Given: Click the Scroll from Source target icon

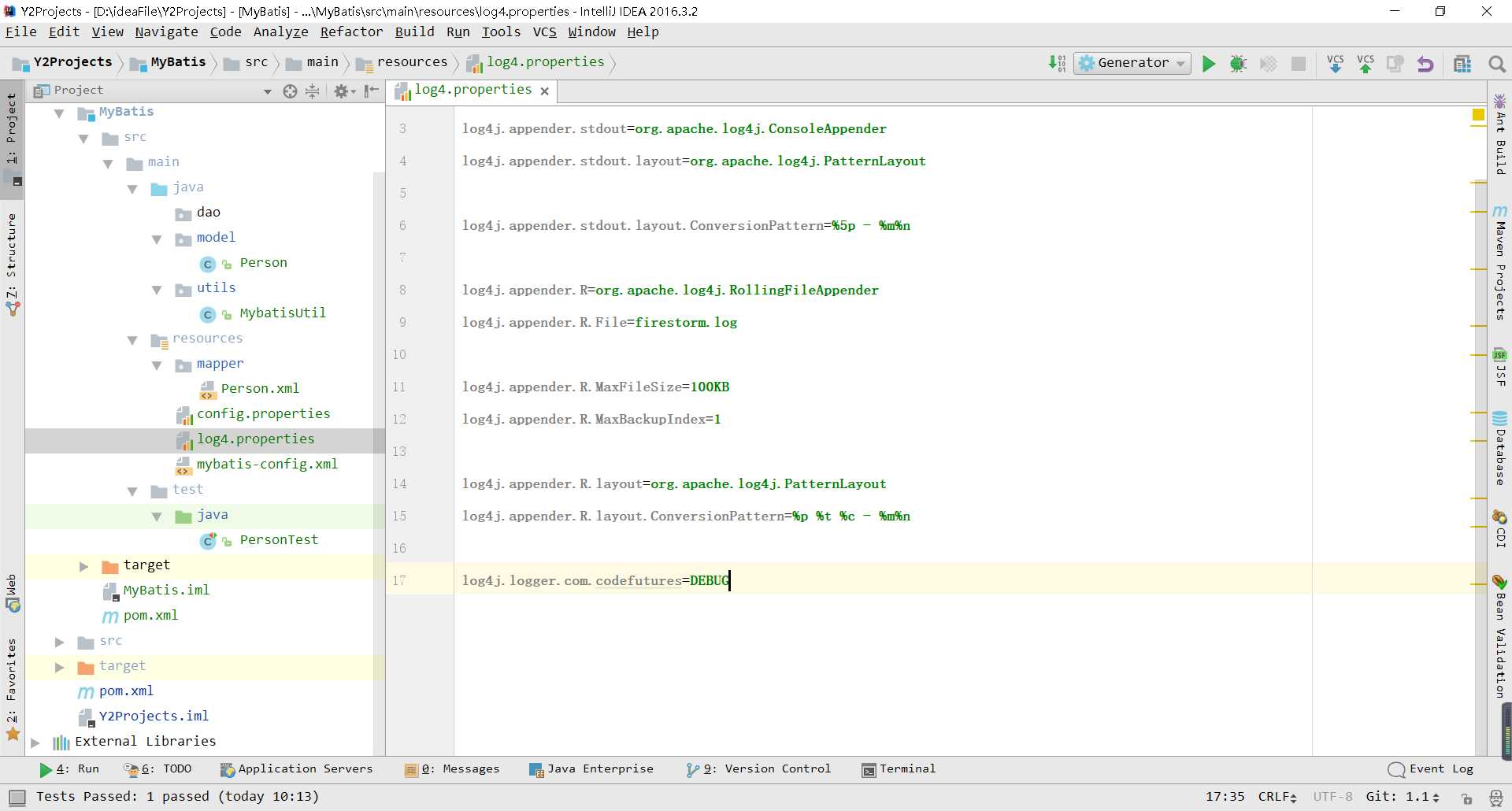Looking at the screenshot, I should [x=290, y=91].
